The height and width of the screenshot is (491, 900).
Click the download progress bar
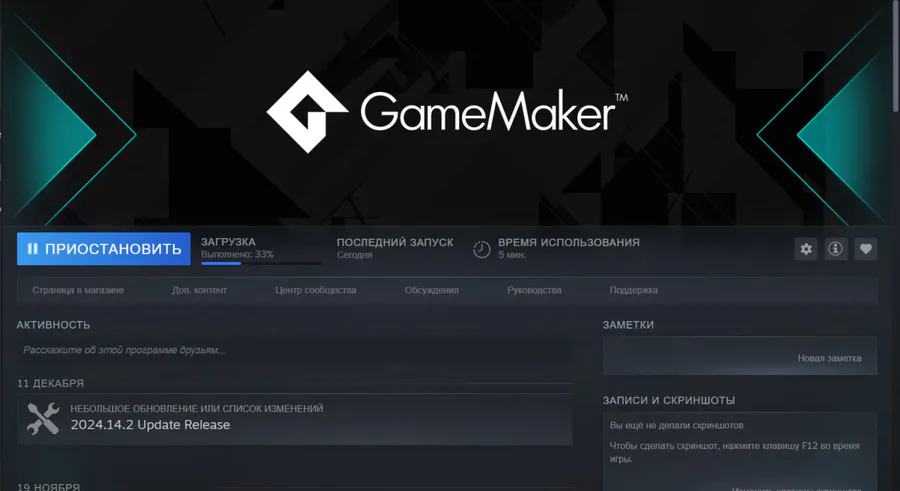coord(261,264)
